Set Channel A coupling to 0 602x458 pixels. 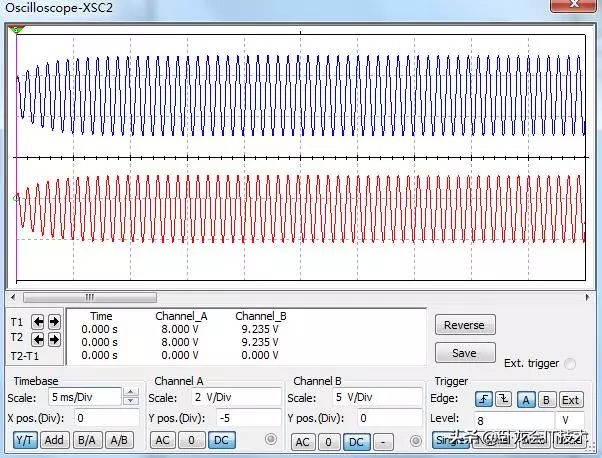click(192, 440)
